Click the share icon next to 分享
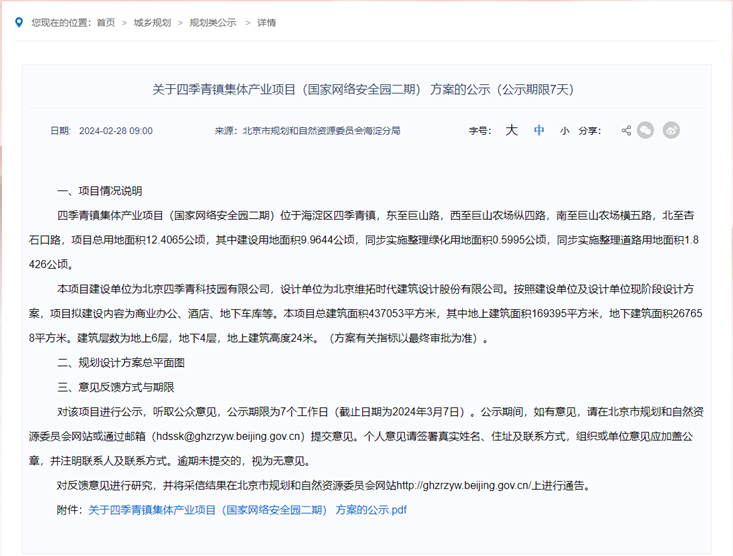 tap(626, 130)
